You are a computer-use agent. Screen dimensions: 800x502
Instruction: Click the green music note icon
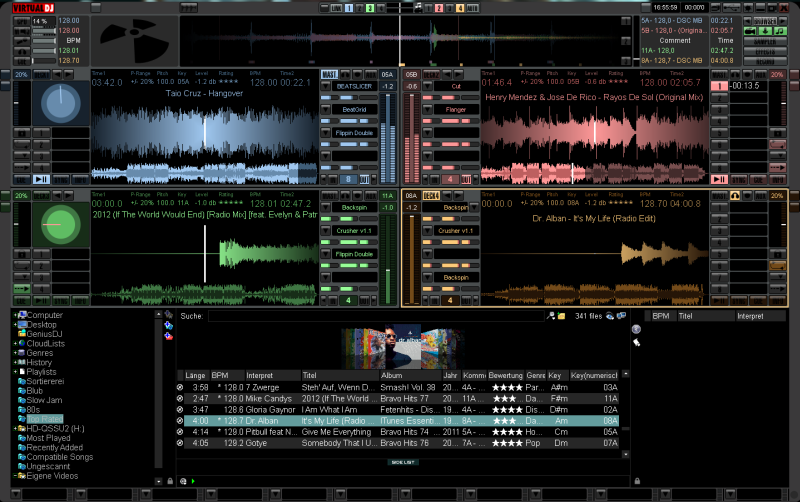(781, 31)
